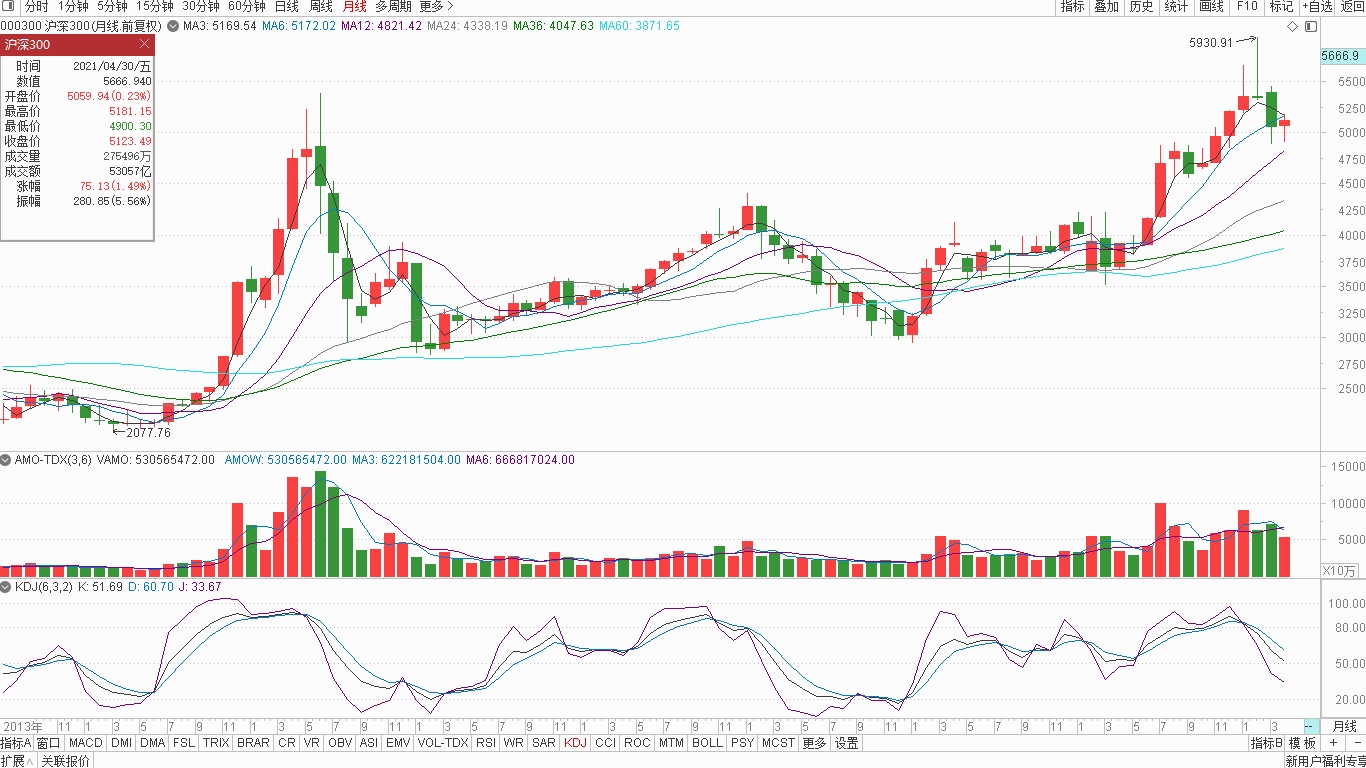1366x768 pixels.
Task: Activate the 画线 drawing tools
Action: [1211, 6]
